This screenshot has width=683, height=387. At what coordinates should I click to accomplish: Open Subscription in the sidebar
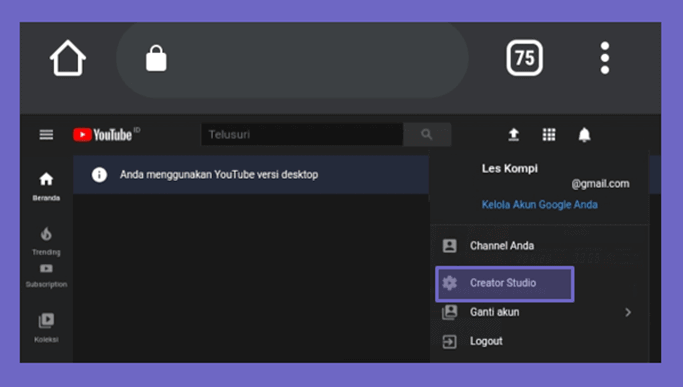pyautogui.click(x=46, y=276)
